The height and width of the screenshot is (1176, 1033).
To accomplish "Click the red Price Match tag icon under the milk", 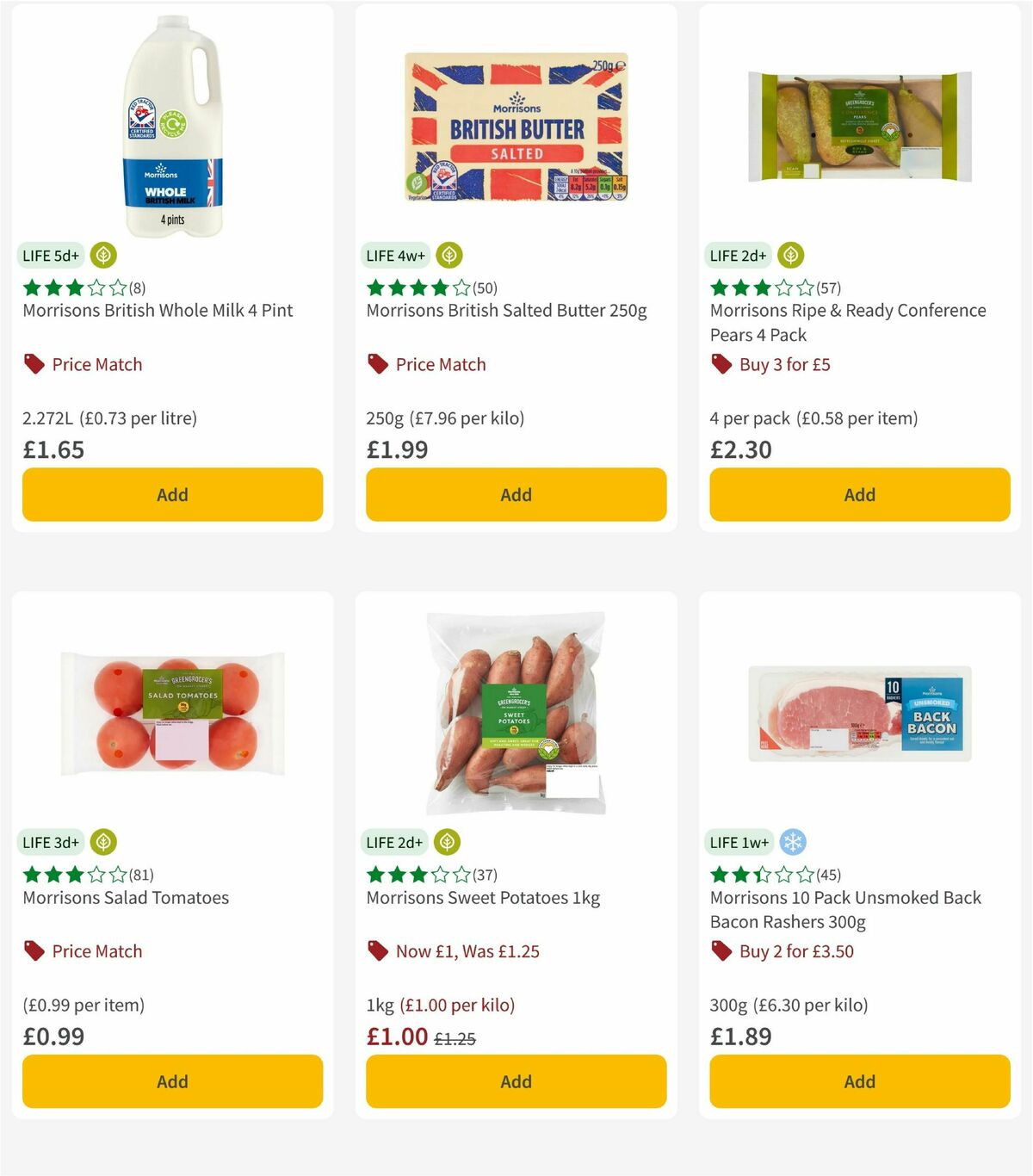I will click(x=33, y=363).
